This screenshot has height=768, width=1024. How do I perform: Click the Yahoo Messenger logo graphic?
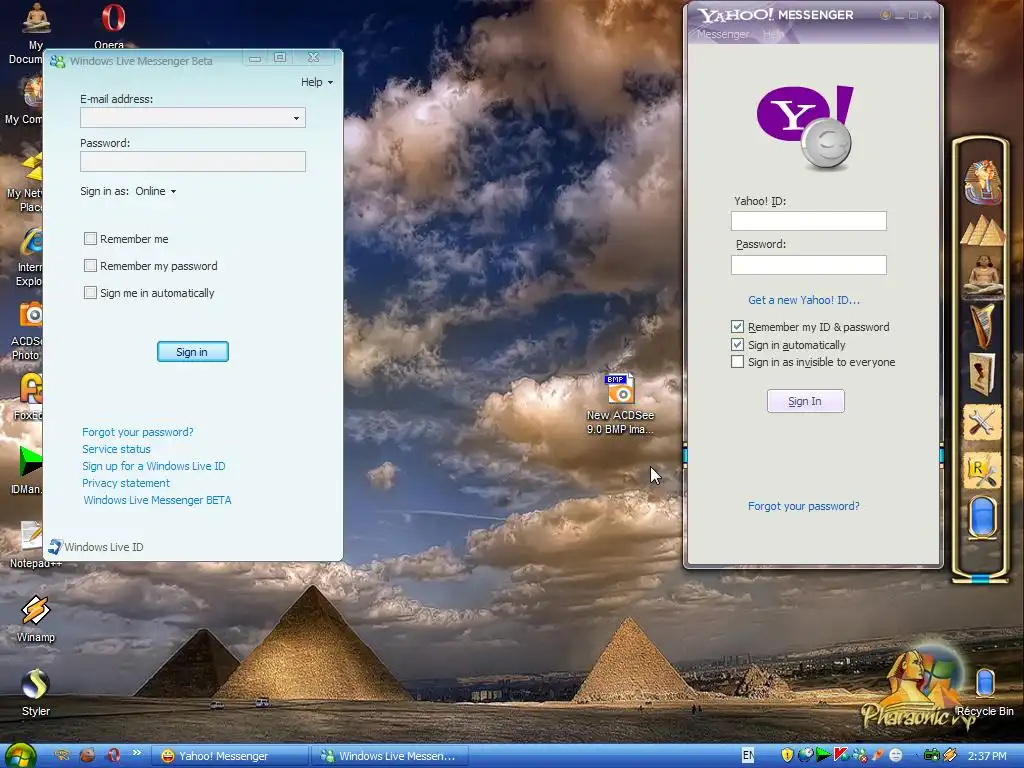[x=805, y=128]
